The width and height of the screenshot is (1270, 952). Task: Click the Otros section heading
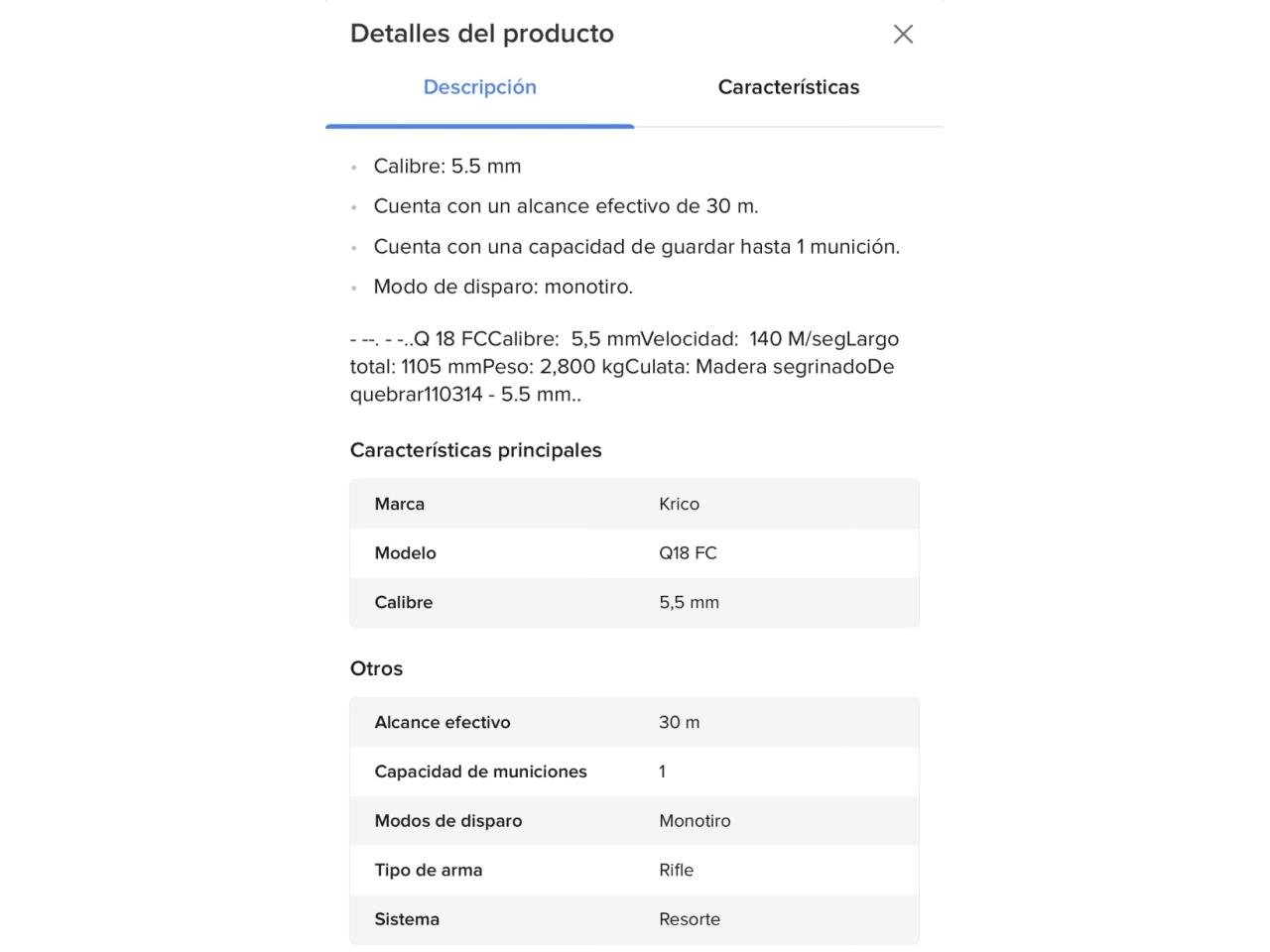(x=376, y=668)
